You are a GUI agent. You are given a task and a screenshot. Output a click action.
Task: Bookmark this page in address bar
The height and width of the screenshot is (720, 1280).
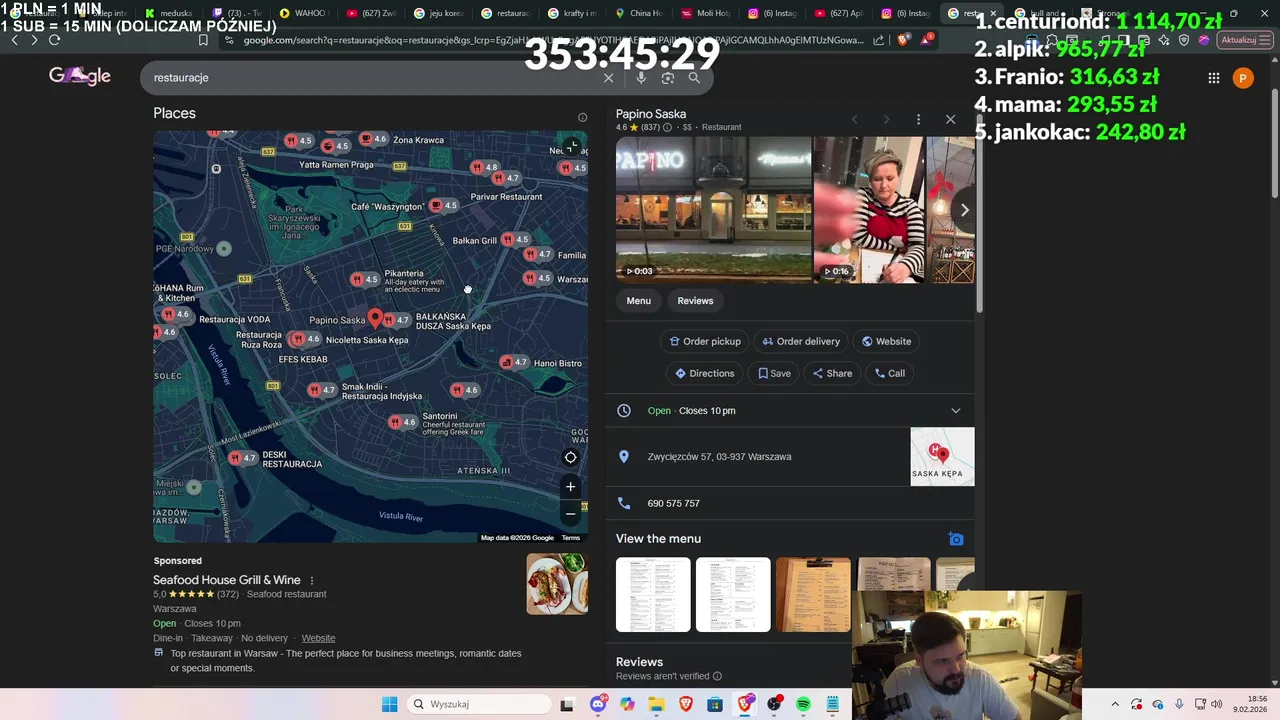(203, 40)
